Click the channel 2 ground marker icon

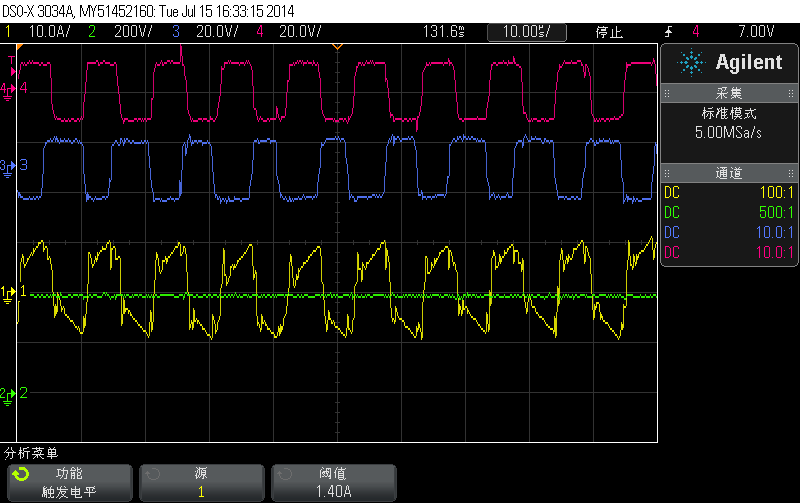[8, 396]
